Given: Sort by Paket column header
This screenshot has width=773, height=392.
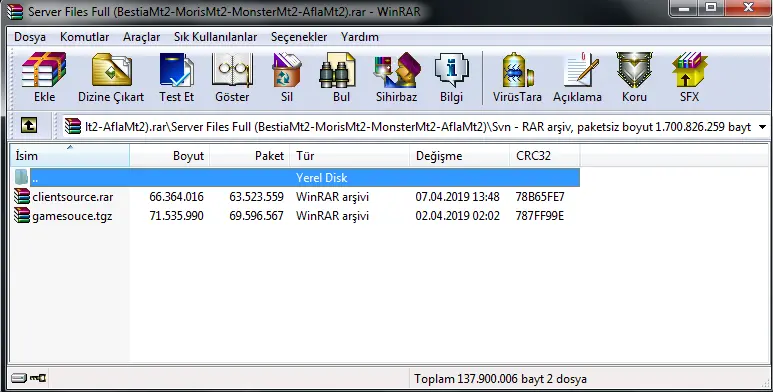Looking at the screenshot, I should [250, 156].
